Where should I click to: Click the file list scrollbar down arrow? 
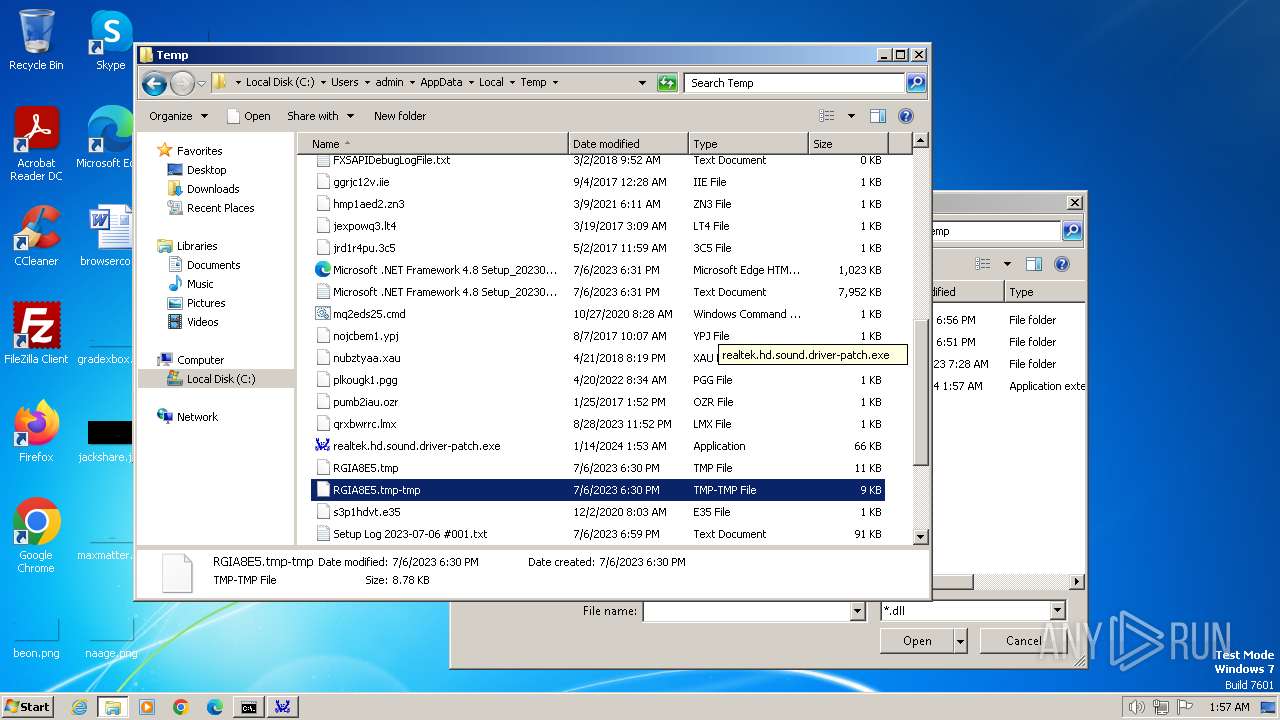click(921, 536)
